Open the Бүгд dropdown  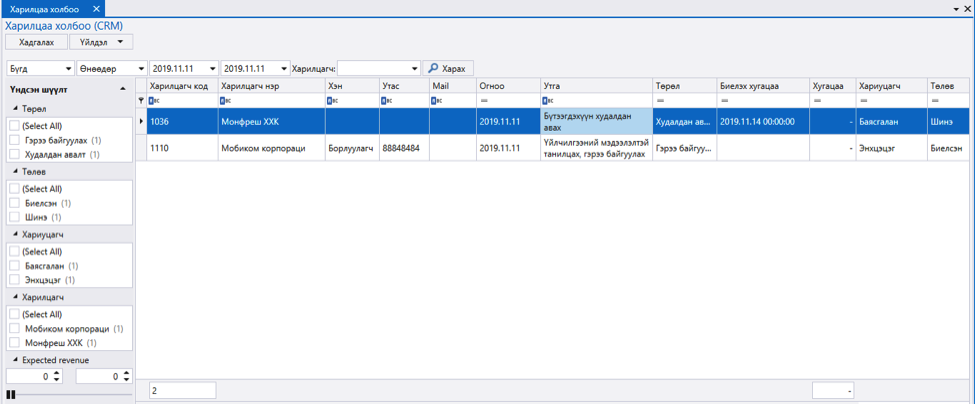coord(40,68)
